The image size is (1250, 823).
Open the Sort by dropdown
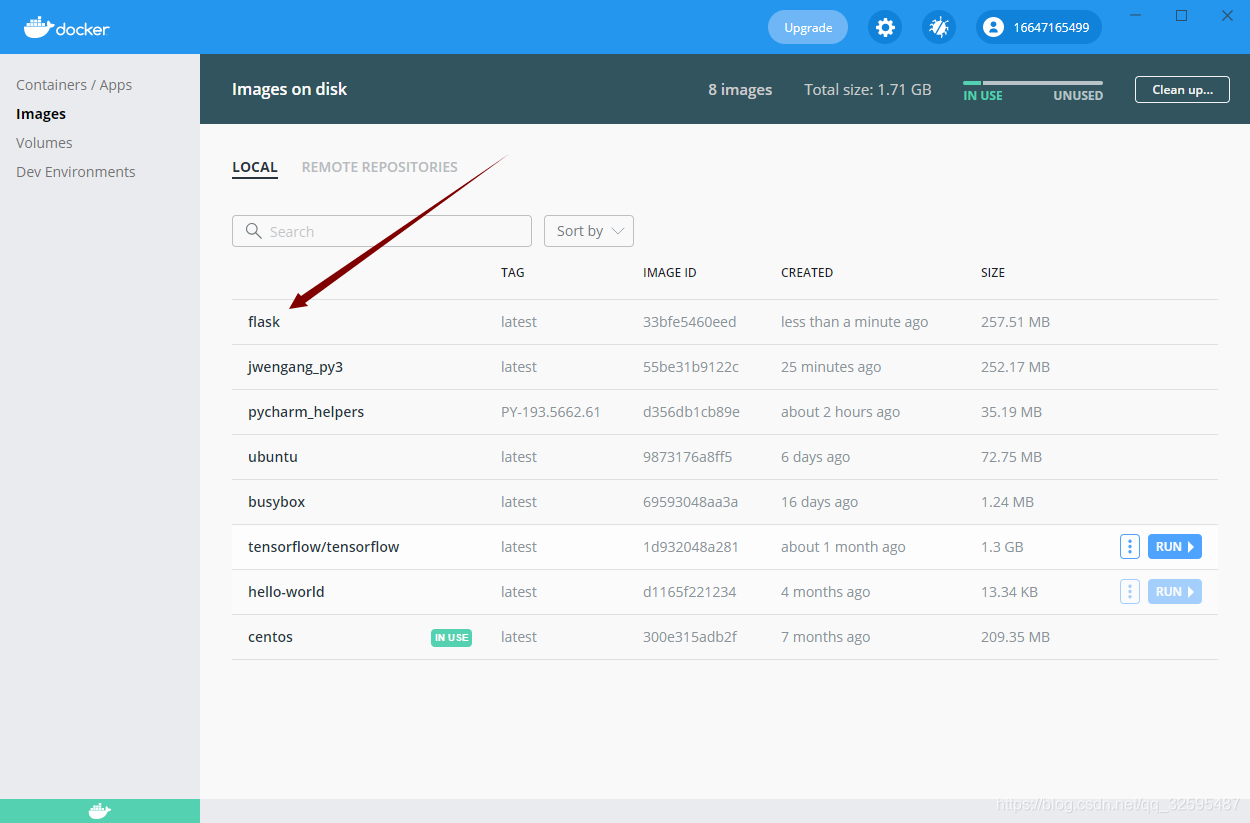(589, 231)
